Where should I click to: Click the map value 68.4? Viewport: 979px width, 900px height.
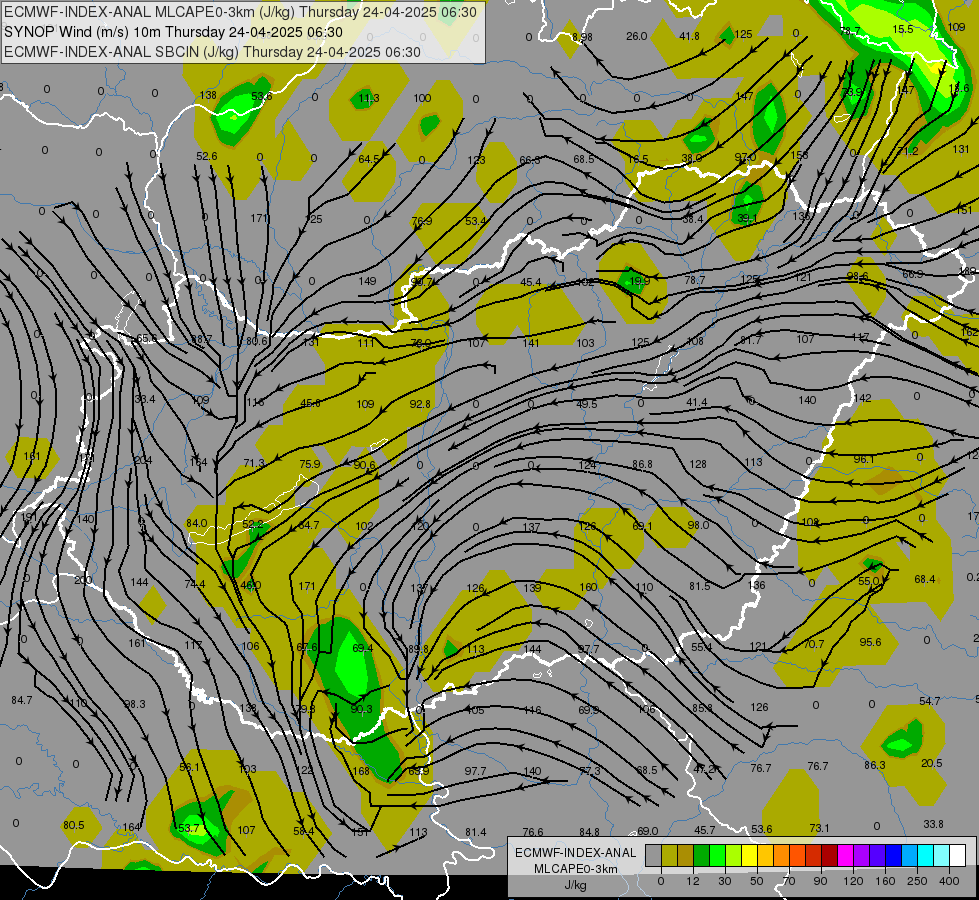point(925,579)
